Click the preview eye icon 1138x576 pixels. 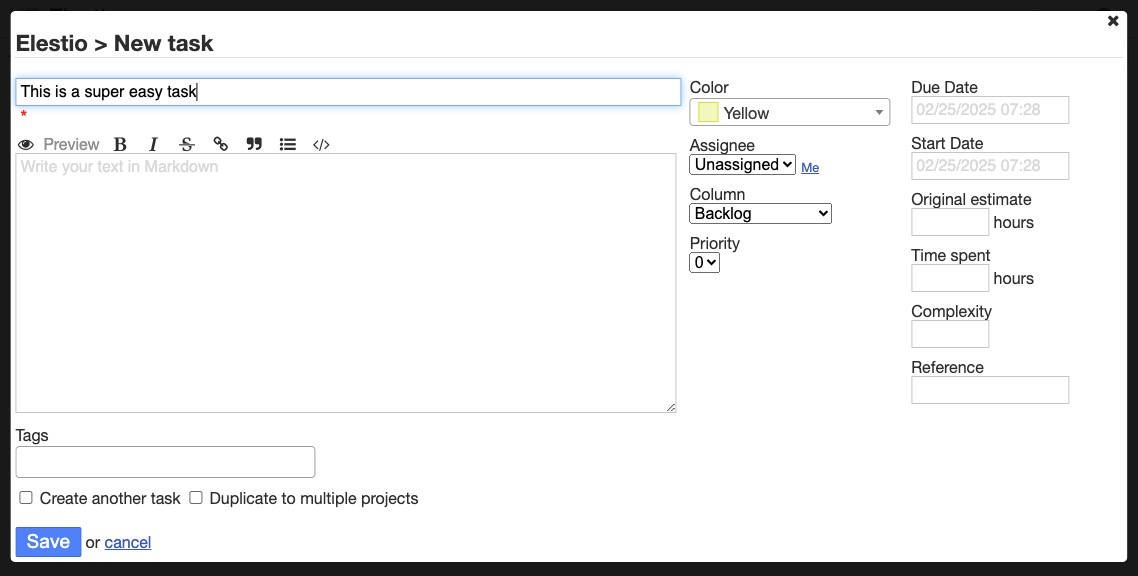[25, 144]
